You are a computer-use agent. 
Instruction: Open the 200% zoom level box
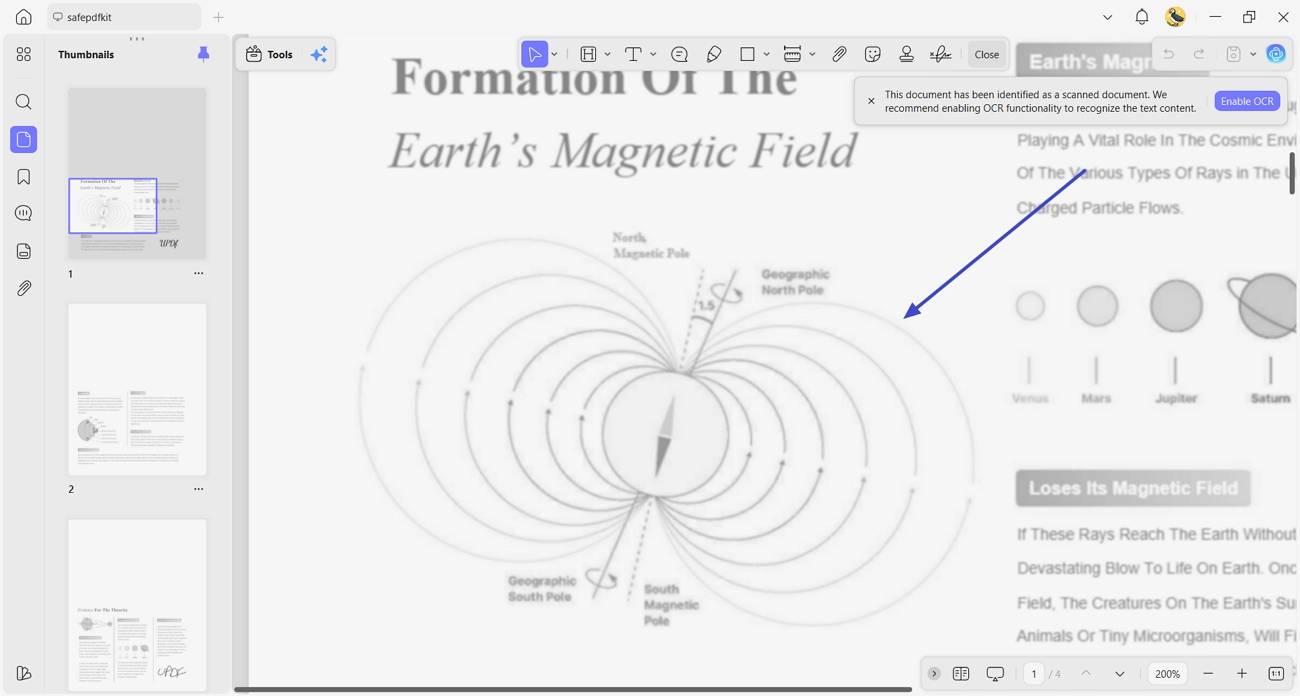(x=1168, y=674)
